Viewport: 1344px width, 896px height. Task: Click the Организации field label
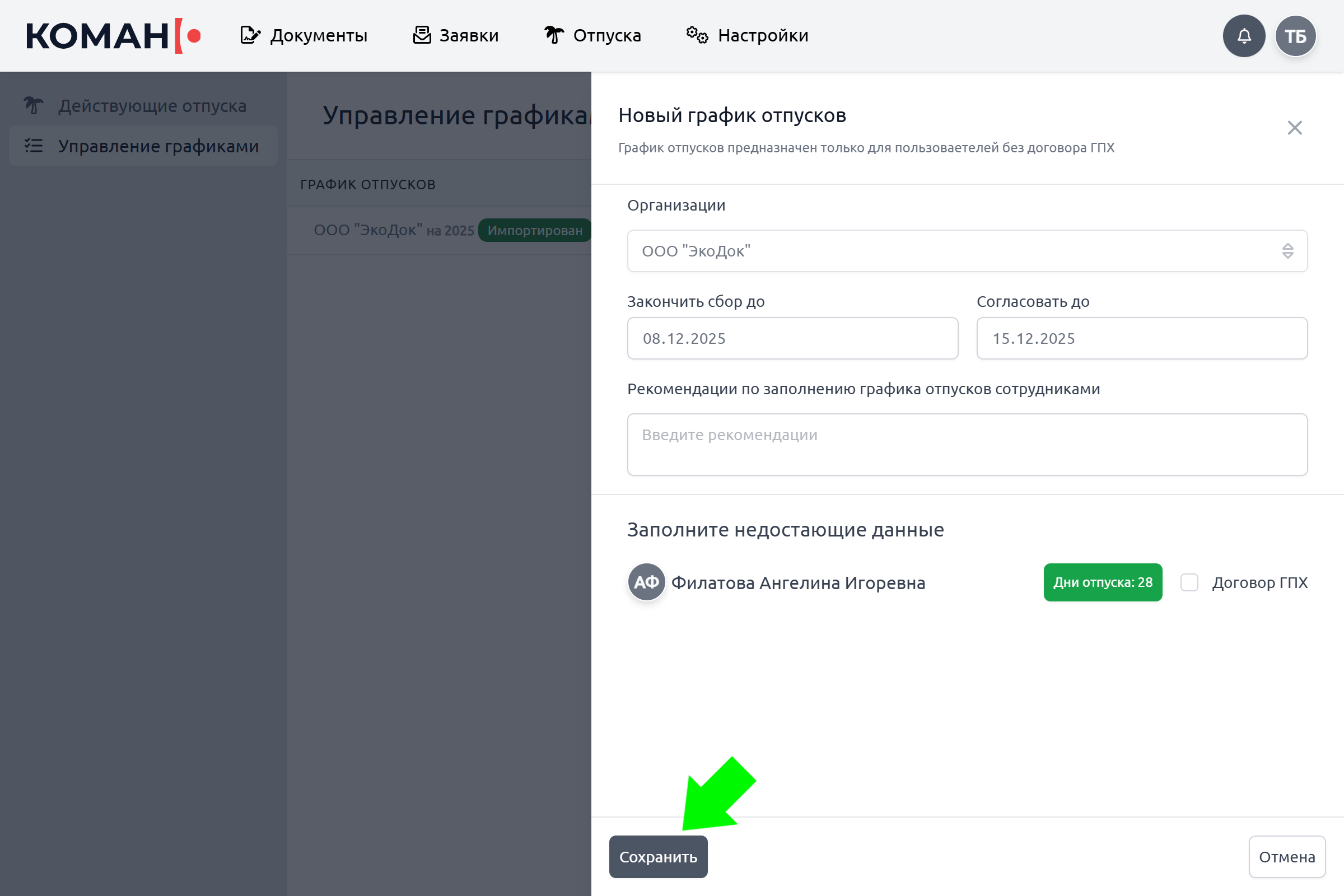click(676, 205)
